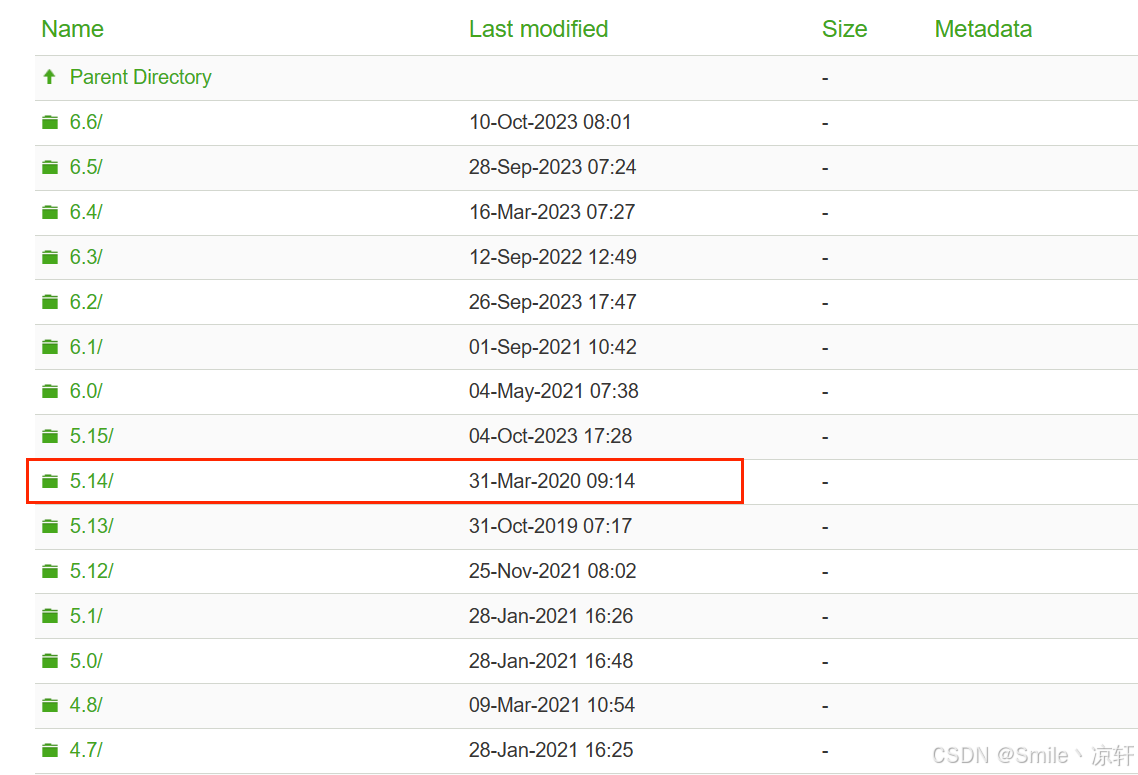Select date text 26-Sep-2023 17:47
Viewport: 1138px width, 775px height.
pyautogui.click(x=552, y=302)
